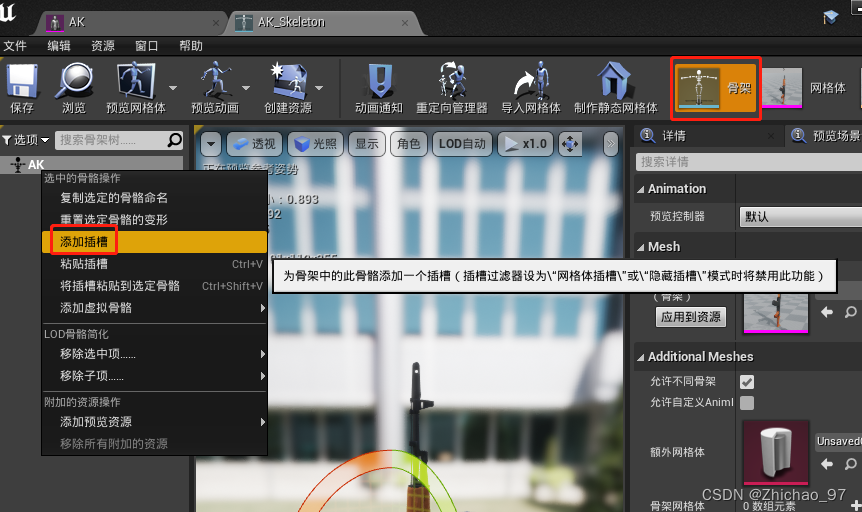
Task: Click the AK bone icon in skeleton tree
Action: 18,164
